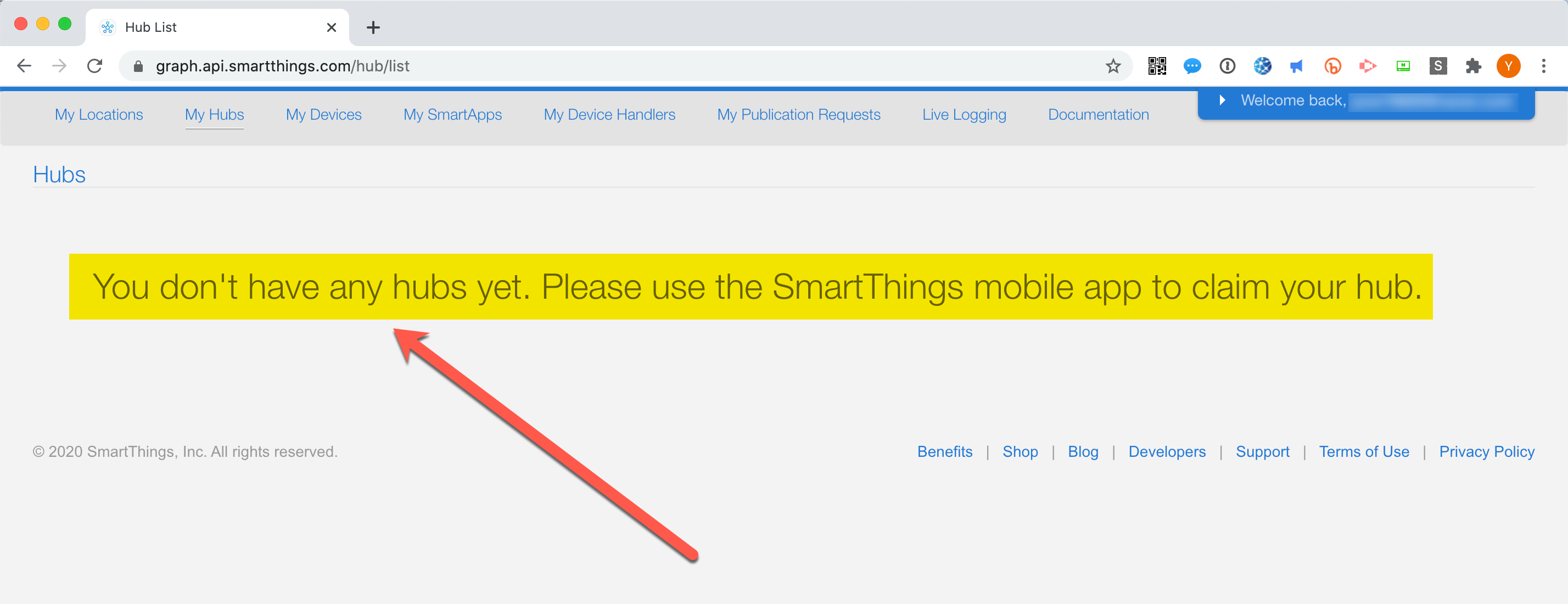Go to My Locations

99,114
